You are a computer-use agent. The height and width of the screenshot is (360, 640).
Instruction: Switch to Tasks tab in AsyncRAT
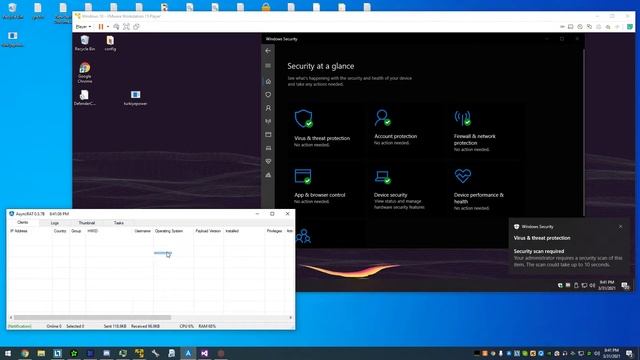coord(119,223)
